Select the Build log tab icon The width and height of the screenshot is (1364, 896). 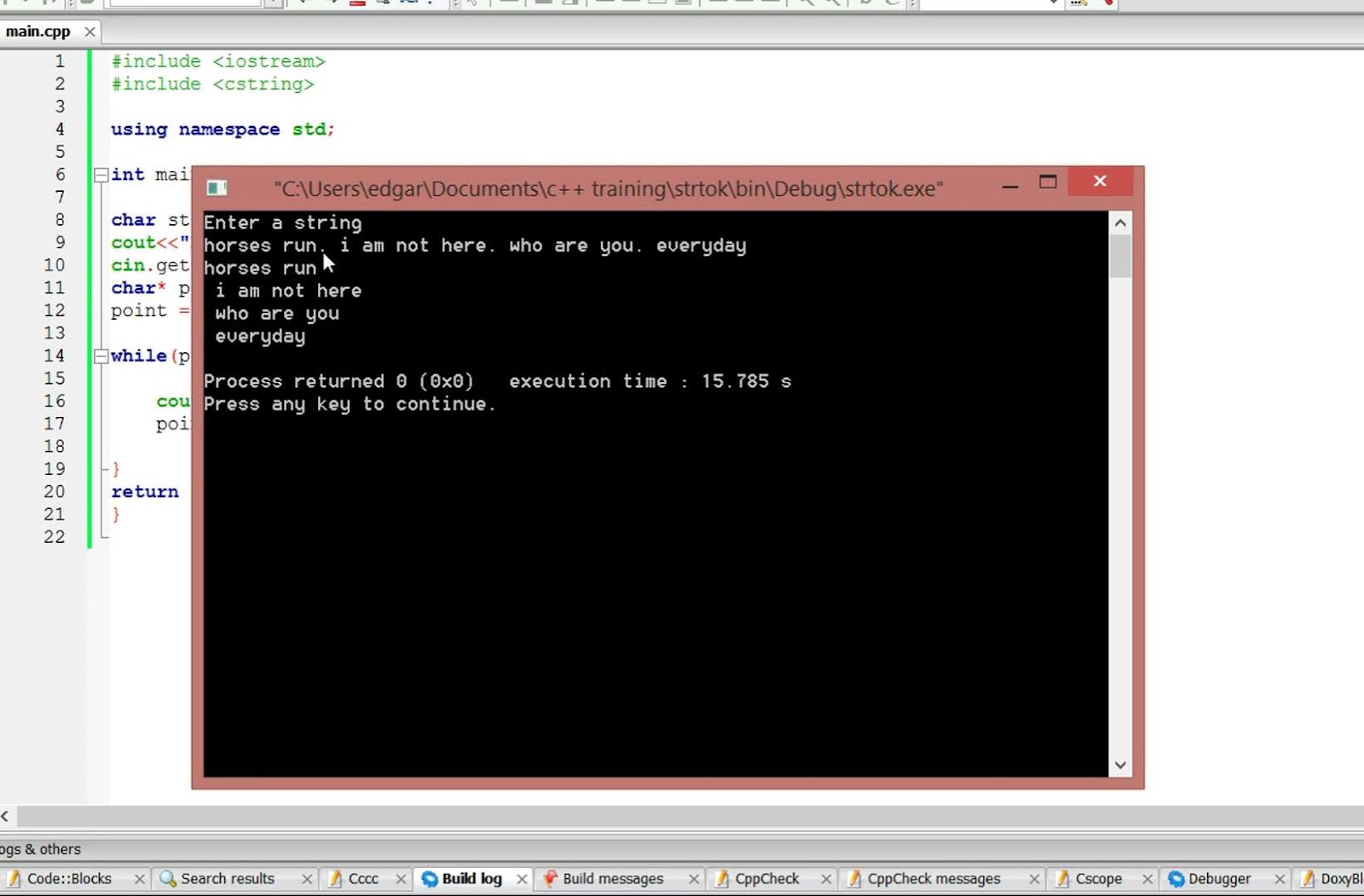(427, 878)
